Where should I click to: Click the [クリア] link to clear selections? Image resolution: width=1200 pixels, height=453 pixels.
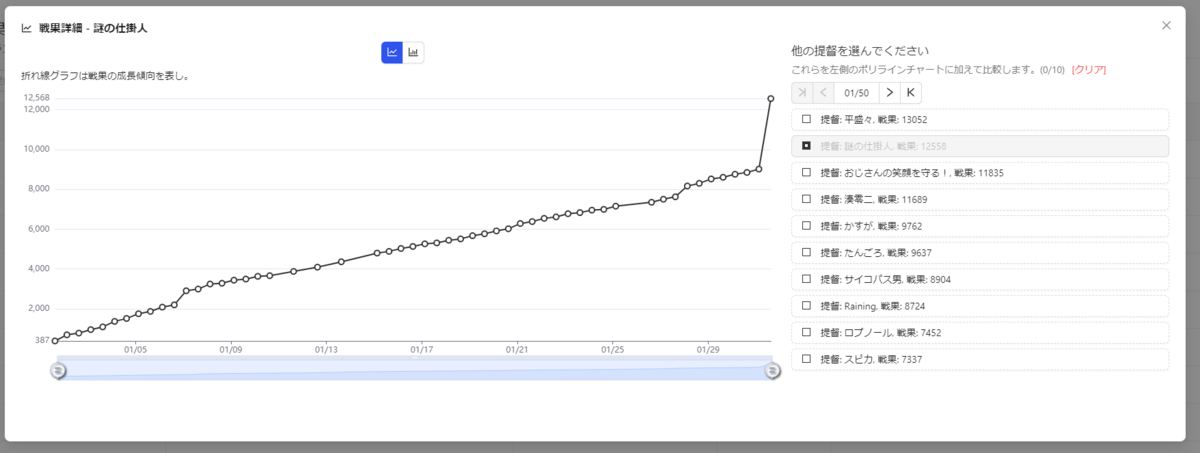click(x=1088, y=70)
